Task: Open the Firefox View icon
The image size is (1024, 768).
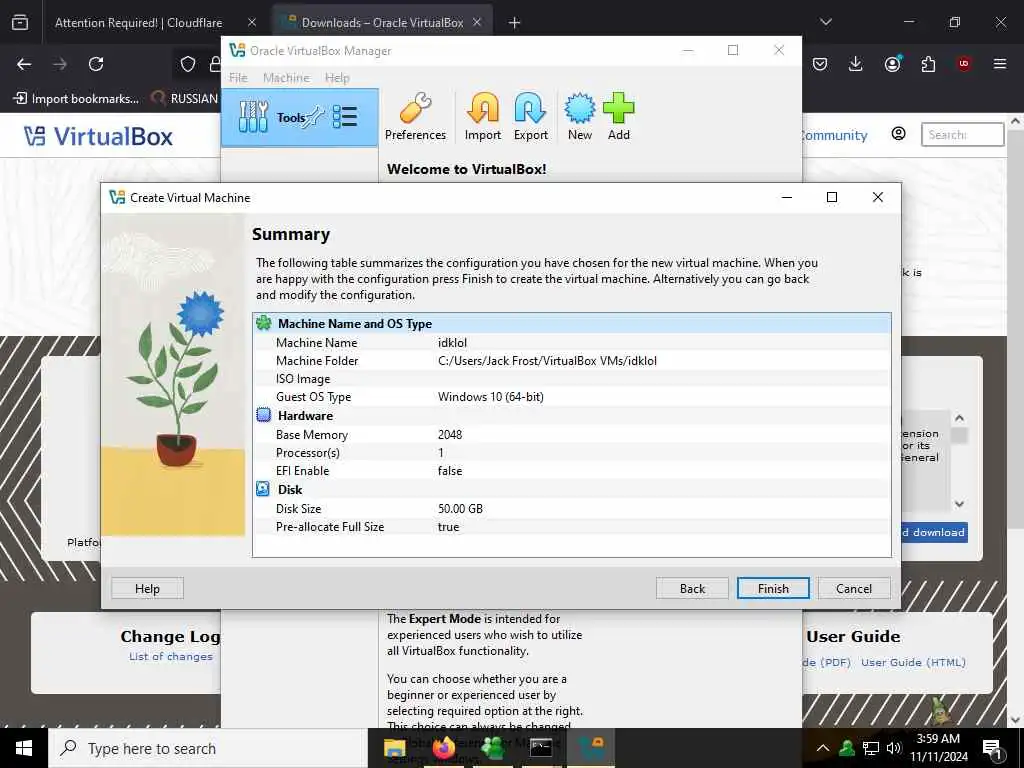Action: (x=20, y=23)
